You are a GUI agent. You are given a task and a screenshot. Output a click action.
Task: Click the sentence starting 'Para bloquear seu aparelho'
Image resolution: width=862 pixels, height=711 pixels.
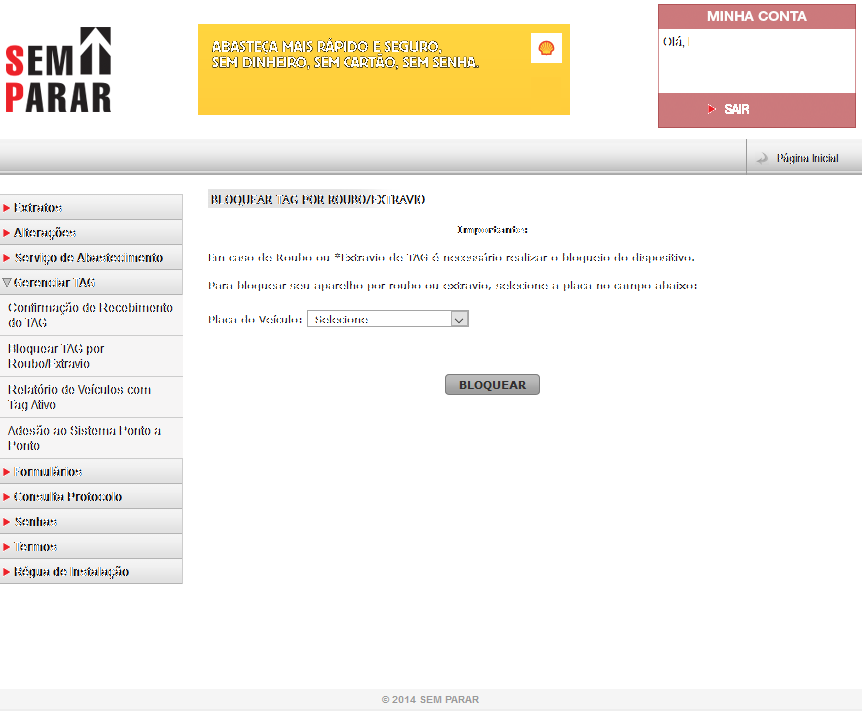click(x=452, y=285)
